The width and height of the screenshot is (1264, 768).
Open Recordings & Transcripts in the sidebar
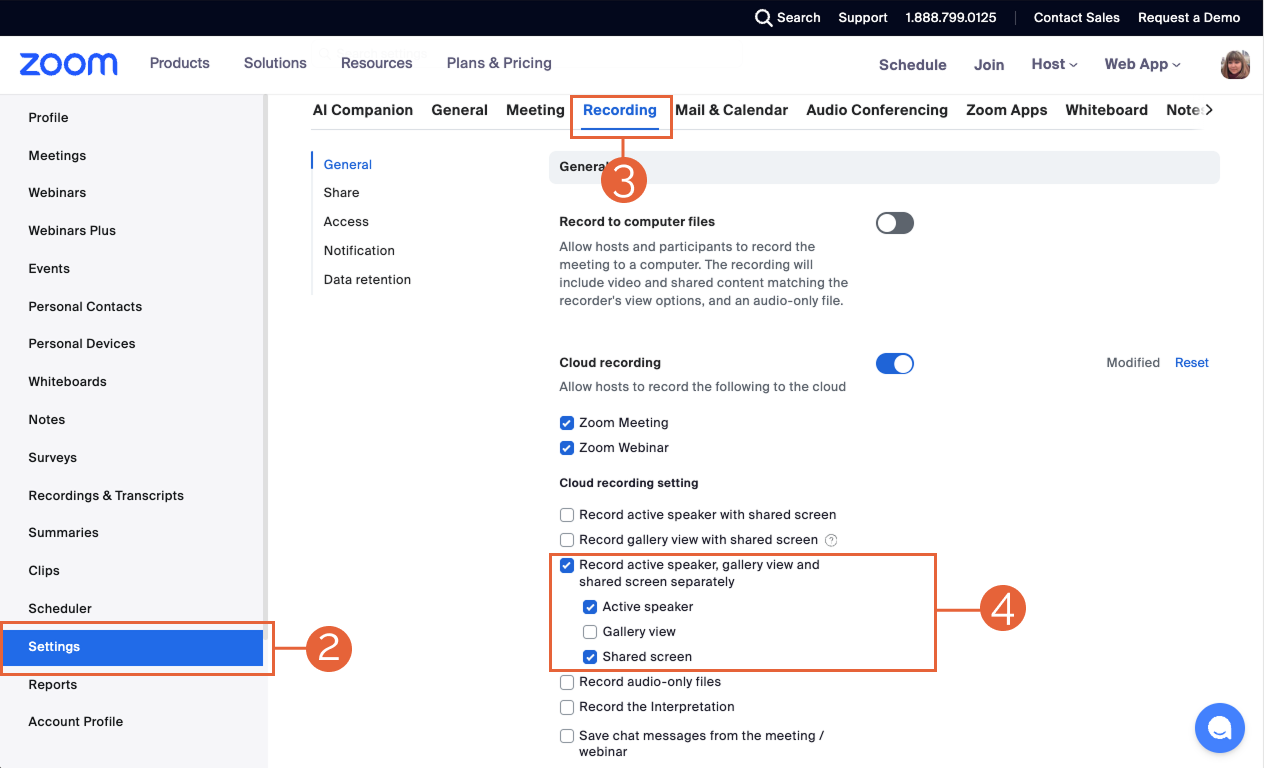click(x=106, y=495)
